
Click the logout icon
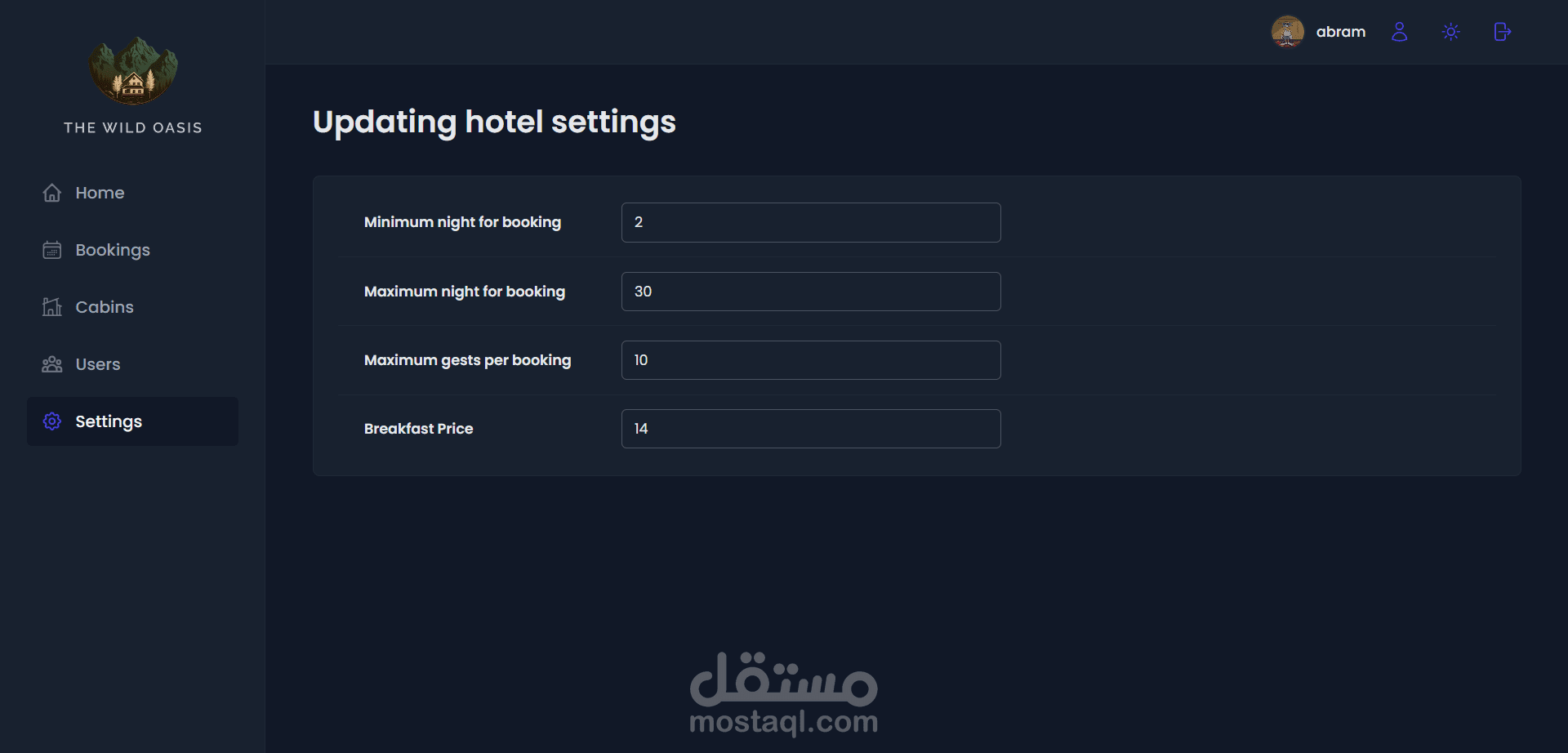pos(1502,32)
